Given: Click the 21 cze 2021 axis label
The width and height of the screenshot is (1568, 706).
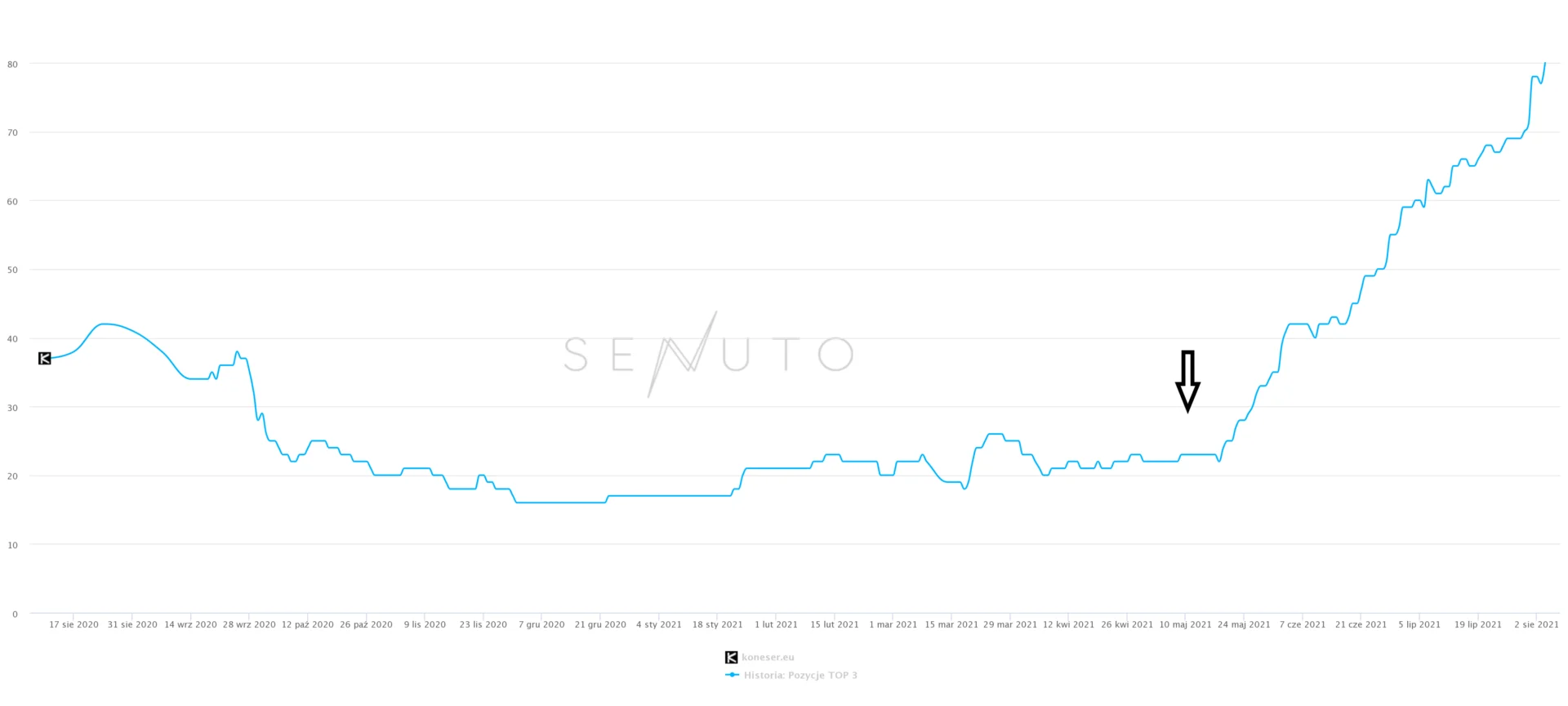Looking at the screenshot, I should (x=1361, y=624).
